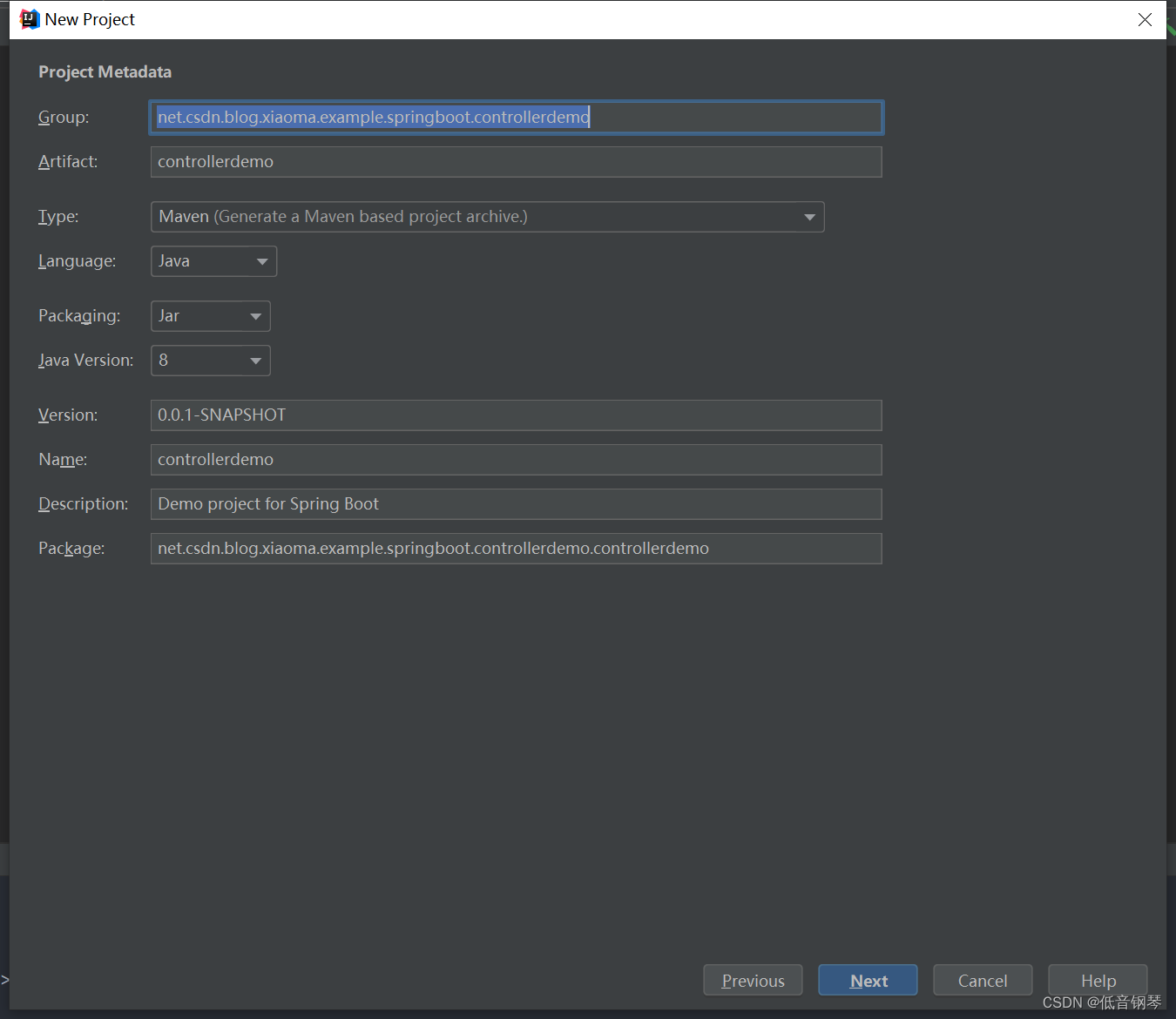The width and height of the screenshot is (1176, 1019).
Task: Click the Version: label
Action: (68, 415)
